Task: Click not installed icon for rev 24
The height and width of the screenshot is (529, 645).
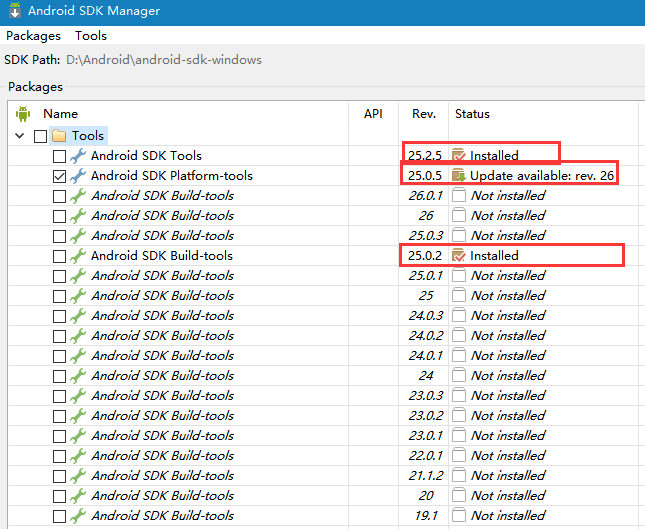Action: click(459, 376)
